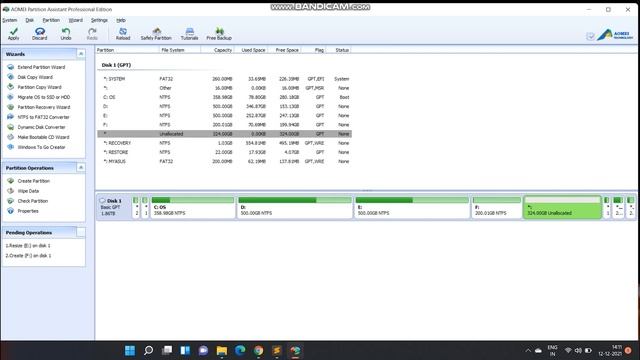This screenshot has height=360, width=640.
Task: Select D: 500GB partition block in disk map
Action: click(x=294, y=207)
